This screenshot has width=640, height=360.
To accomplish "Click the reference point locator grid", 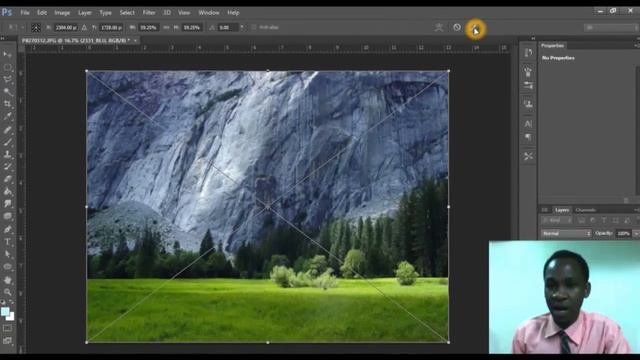I will point(36,27).
